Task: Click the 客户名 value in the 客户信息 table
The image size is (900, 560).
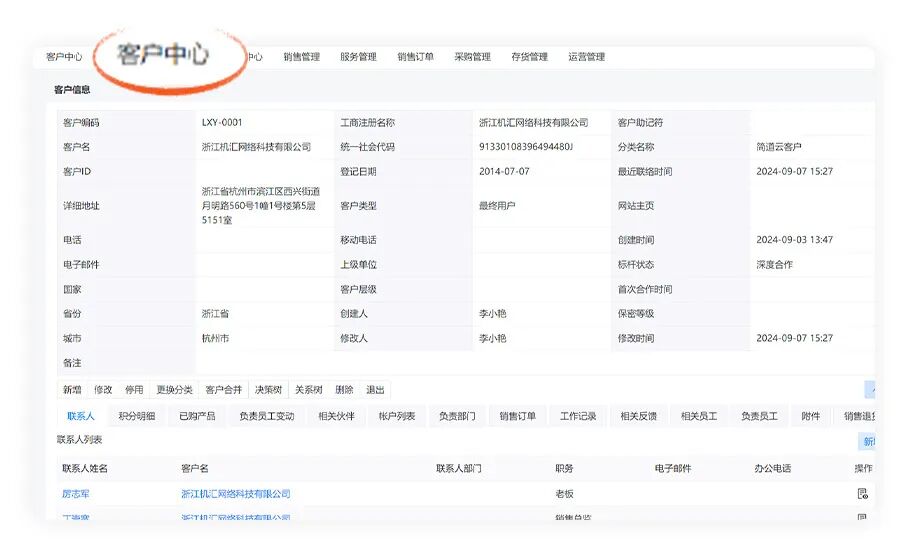Action: (256, 146)
